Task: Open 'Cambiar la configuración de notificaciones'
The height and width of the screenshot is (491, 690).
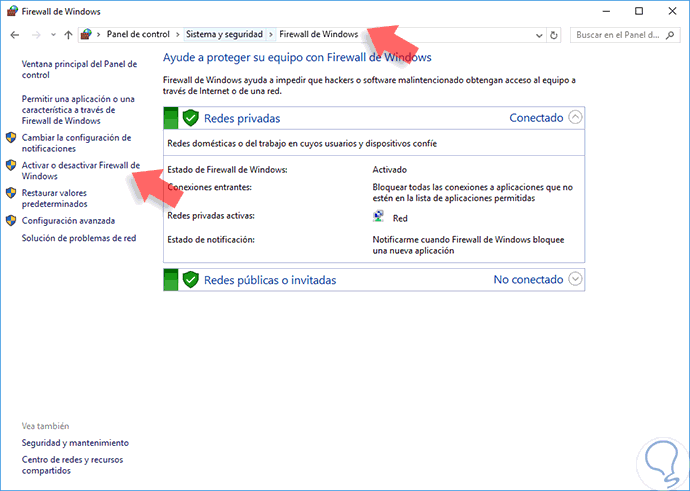Action: point(77,143)
